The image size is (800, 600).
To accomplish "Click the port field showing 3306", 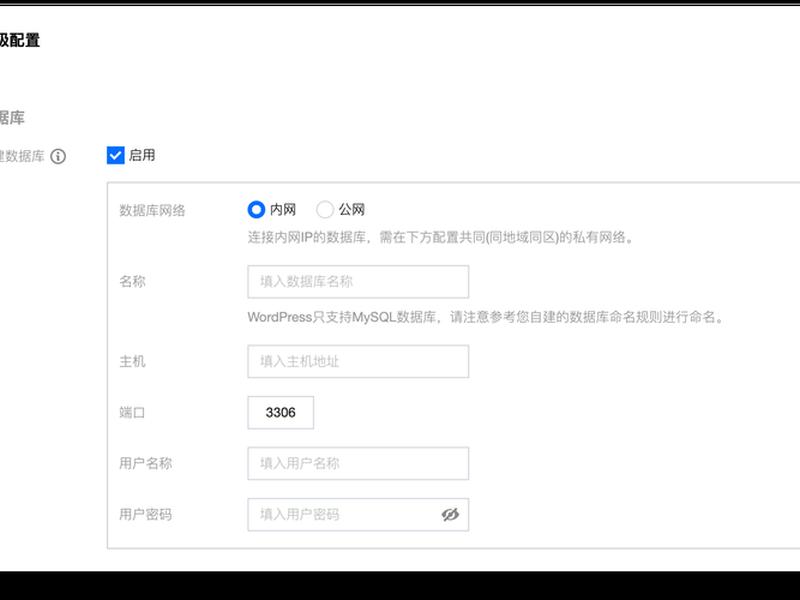I will click(281, 412).
